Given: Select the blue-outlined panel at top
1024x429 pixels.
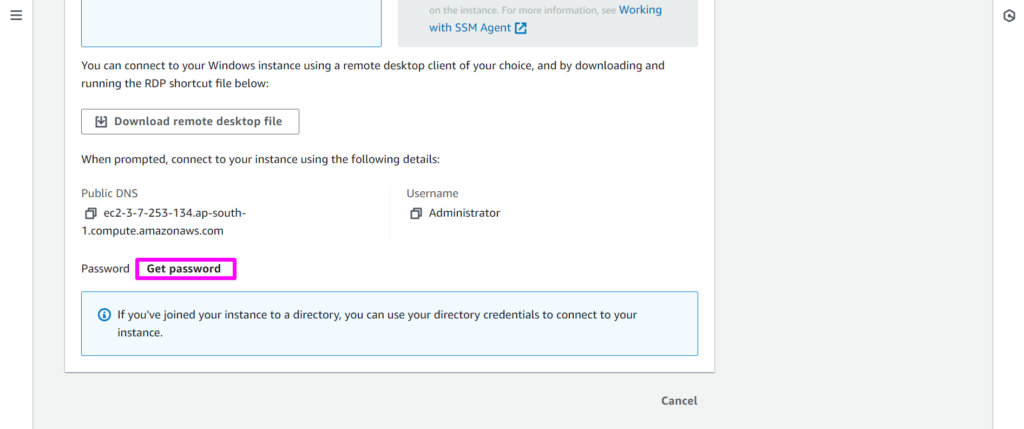Looking at the screenshot, I should point(231,22).
